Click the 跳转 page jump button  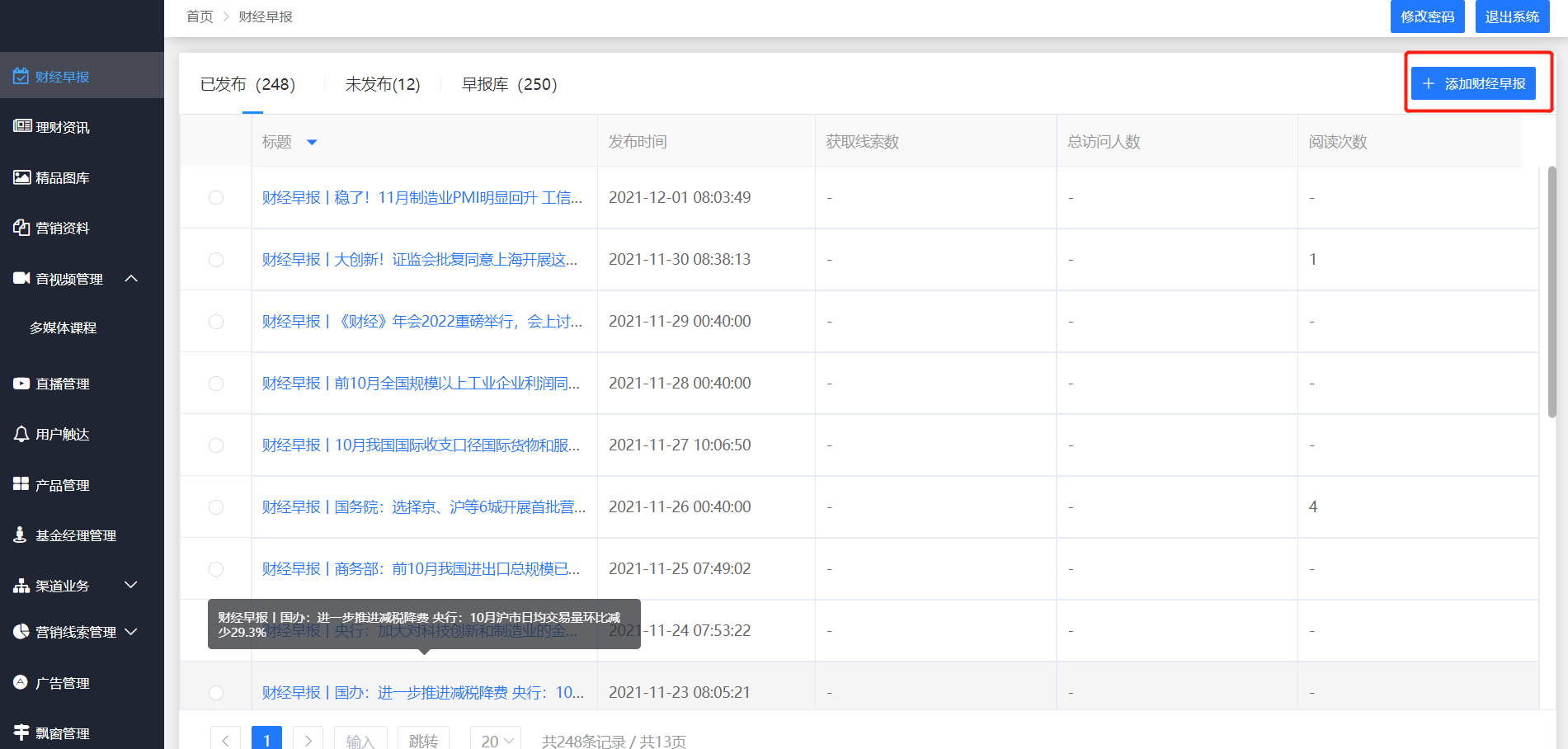point(423,739)
